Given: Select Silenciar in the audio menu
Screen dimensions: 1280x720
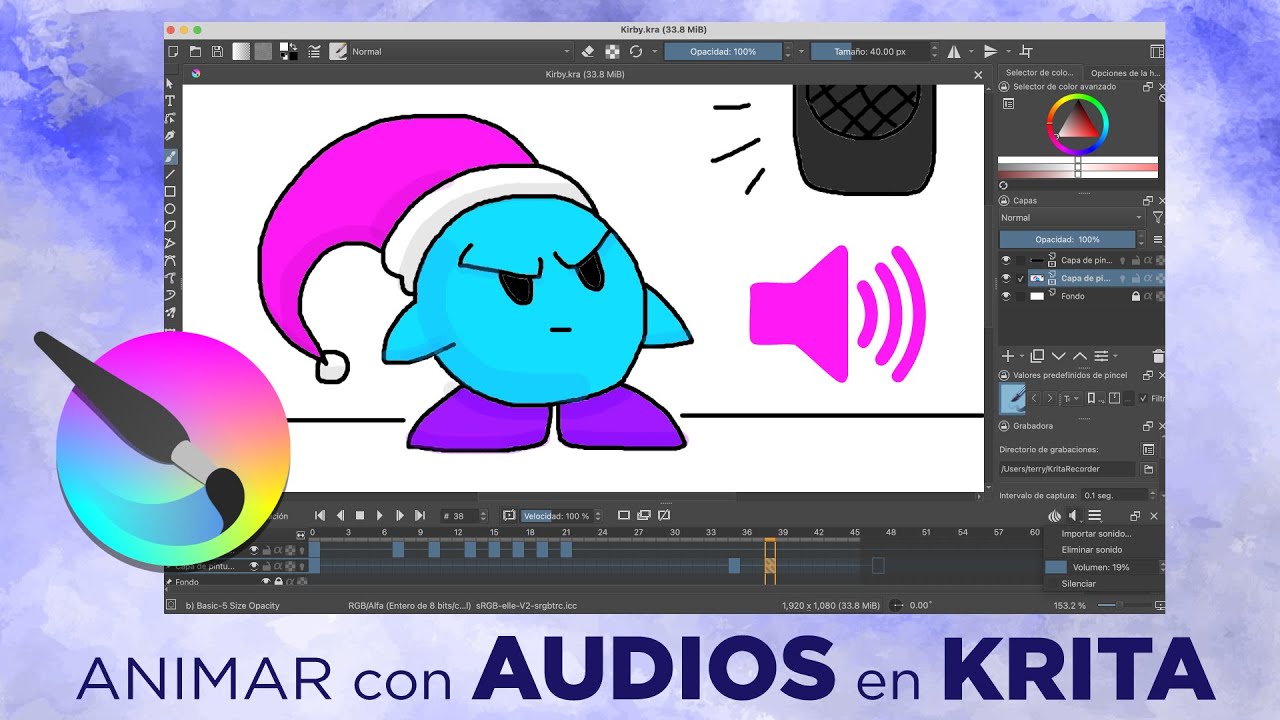Looking at the screenshot, I should coord(1079,584).
